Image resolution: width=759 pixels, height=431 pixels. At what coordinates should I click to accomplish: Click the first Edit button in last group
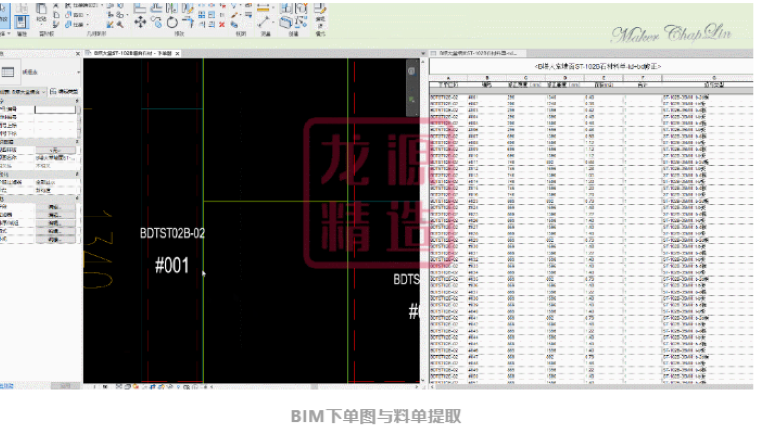coord(54,207)
